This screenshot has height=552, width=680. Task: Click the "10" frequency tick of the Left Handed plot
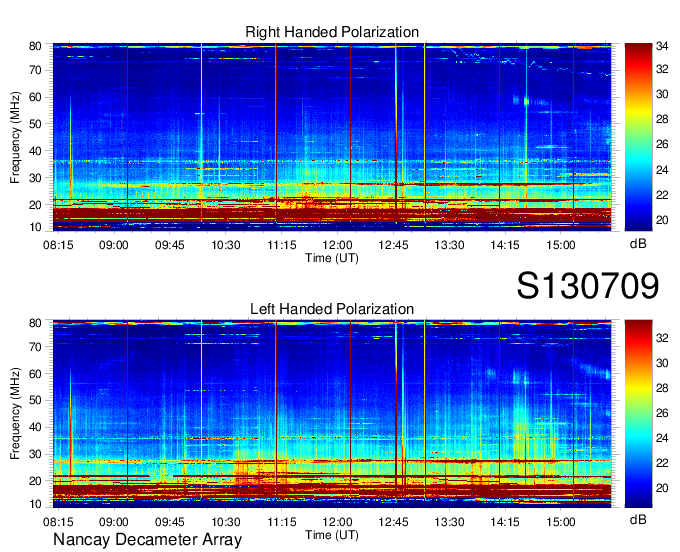pyautogui.click(x=35, y=504)
